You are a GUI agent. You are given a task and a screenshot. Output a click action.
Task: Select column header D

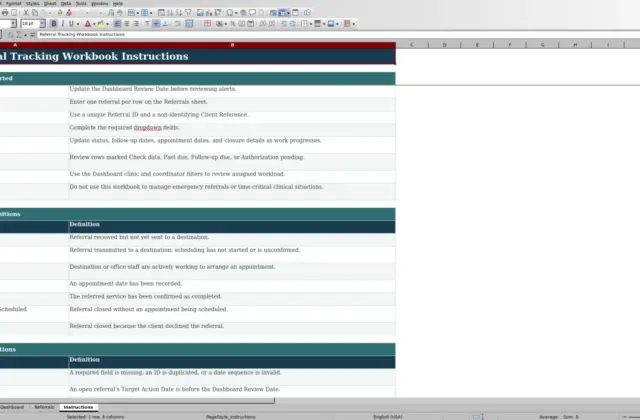point(444,45)
